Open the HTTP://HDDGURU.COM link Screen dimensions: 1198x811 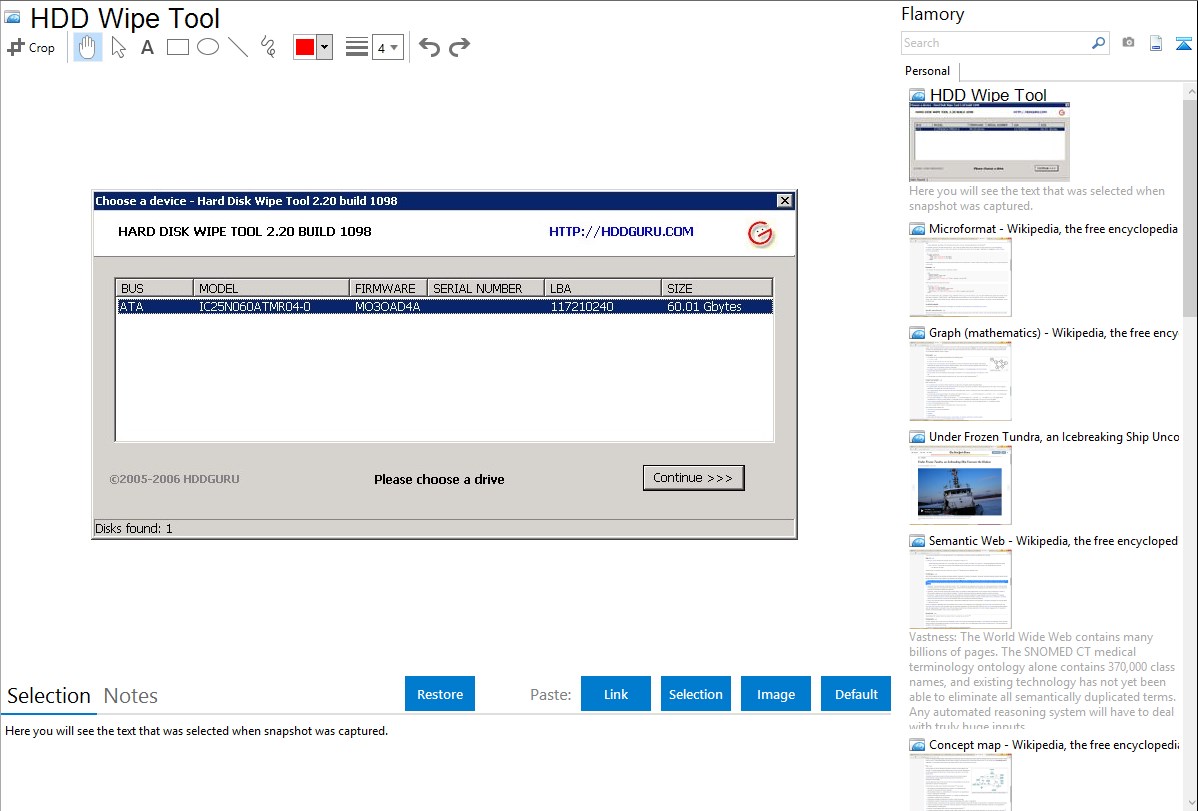point(621,232)
